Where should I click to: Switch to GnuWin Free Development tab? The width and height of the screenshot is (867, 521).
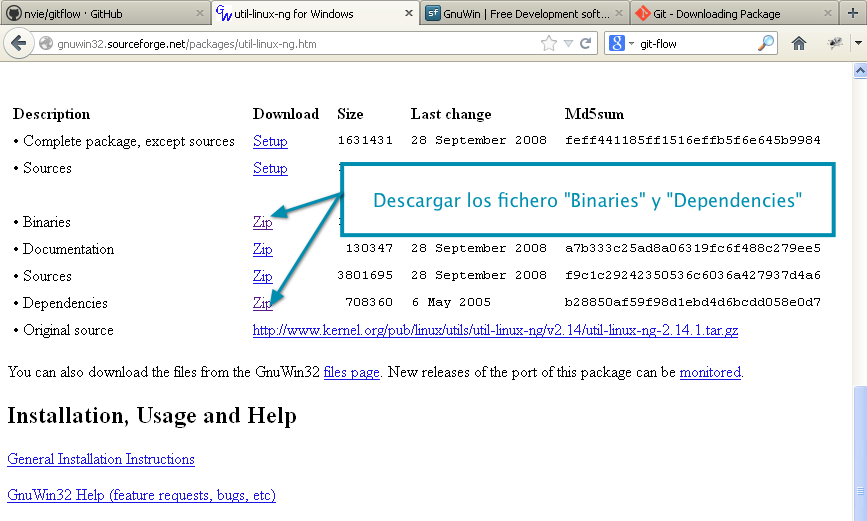(x=524, y=13)
